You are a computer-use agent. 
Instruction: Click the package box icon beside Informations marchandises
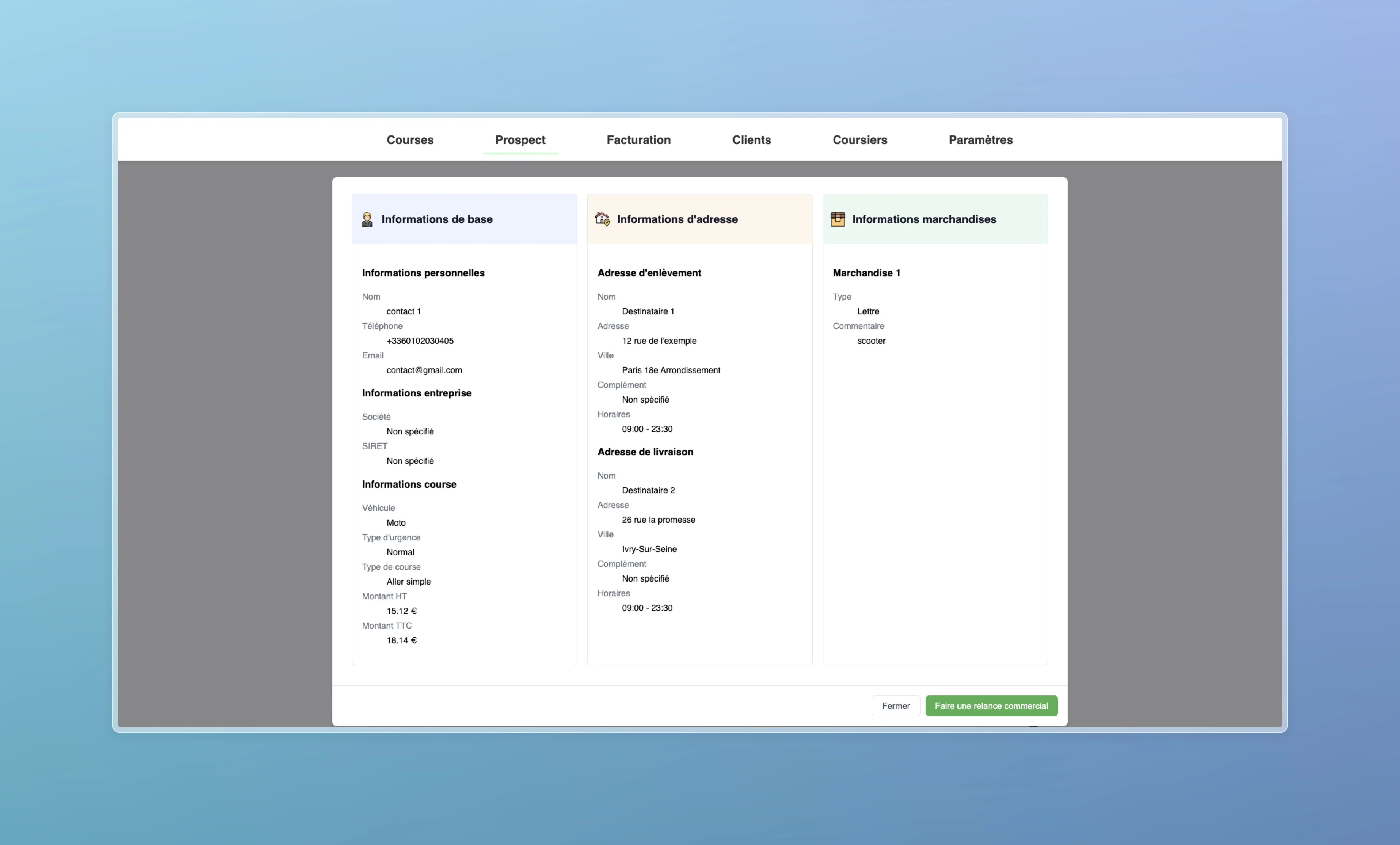click(838, 219)
